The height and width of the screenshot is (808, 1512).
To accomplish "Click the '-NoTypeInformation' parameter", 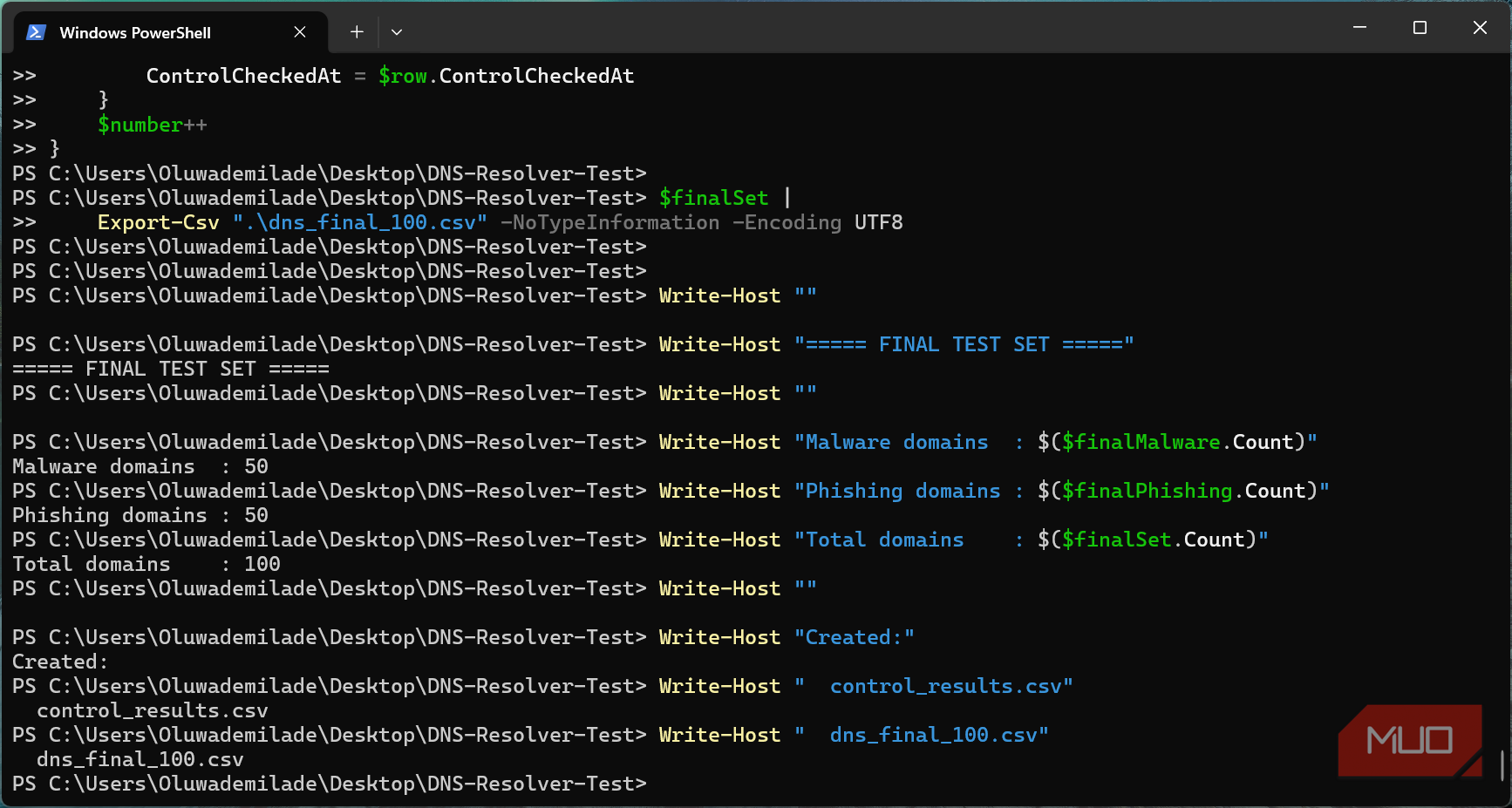I will tap(610, 222).
